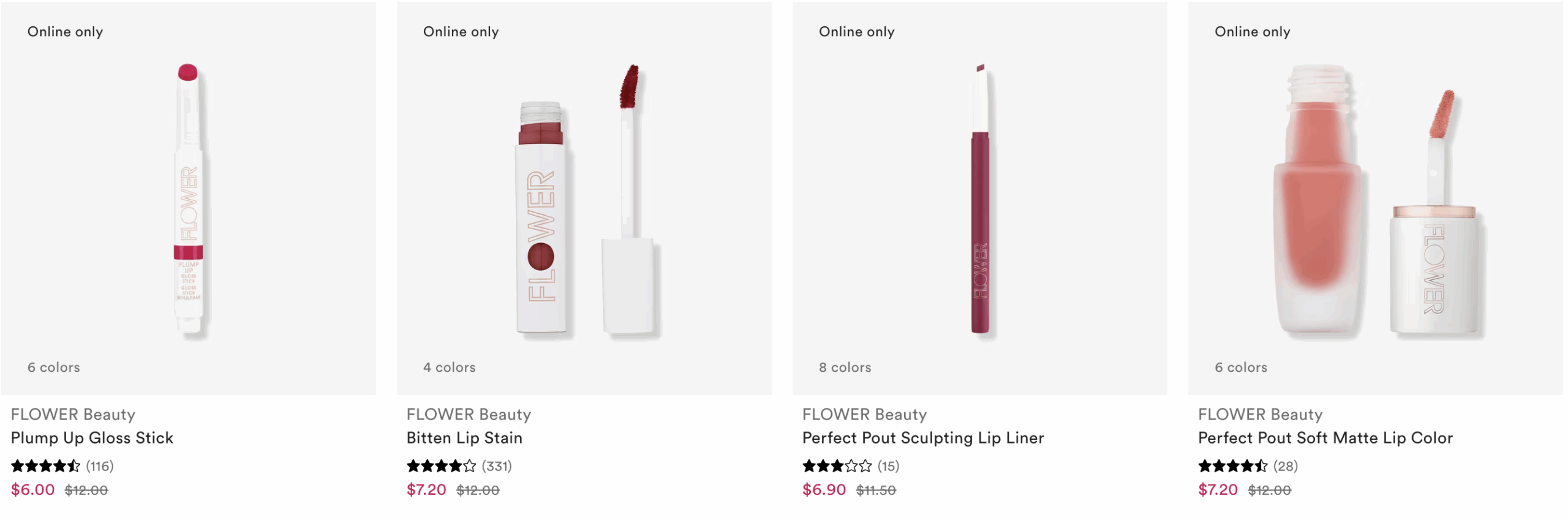
Task: Open Plump Up Gloss Stick product image
Action: [x=189, y=199]
